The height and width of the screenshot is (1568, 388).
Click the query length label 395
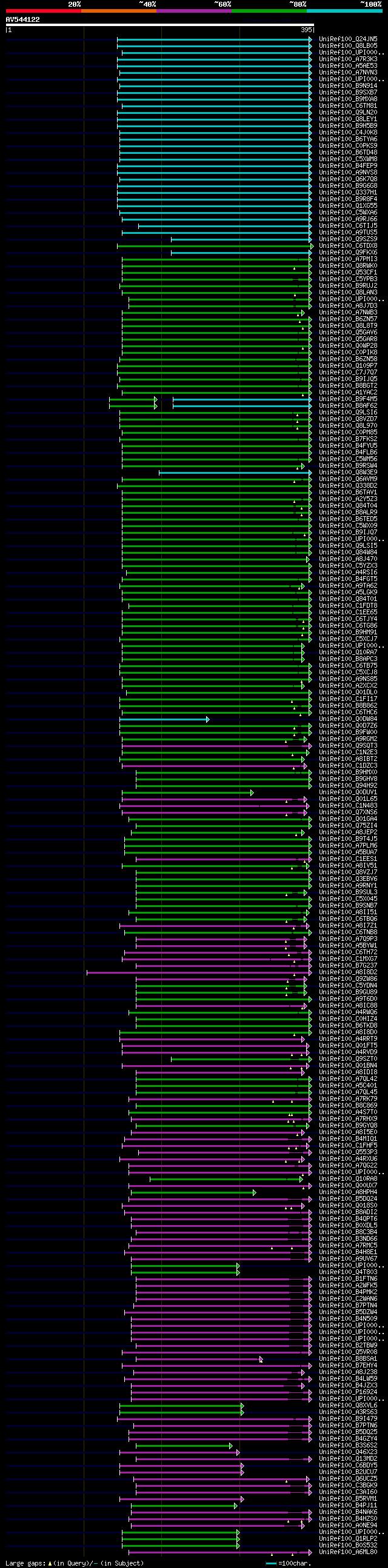point(306,30)
